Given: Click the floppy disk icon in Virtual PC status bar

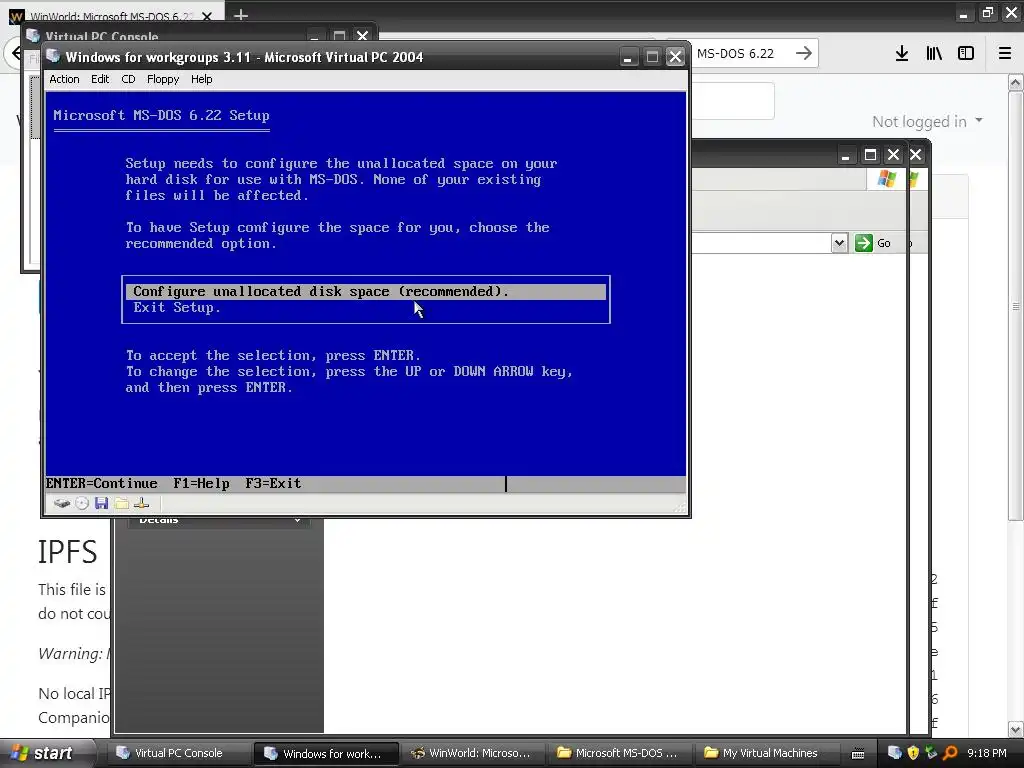Looking at the screenshot, I should (x=101, y=504).
